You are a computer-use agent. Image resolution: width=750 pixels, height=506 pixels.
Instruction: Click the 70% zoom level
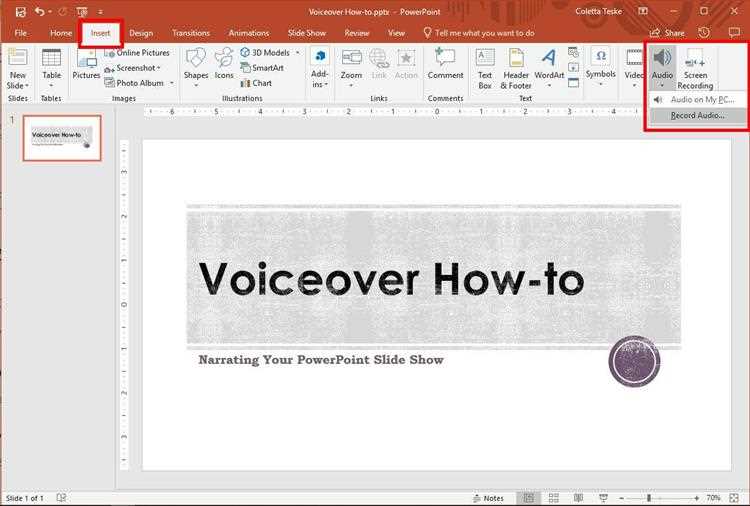click(x=713, y=498)
